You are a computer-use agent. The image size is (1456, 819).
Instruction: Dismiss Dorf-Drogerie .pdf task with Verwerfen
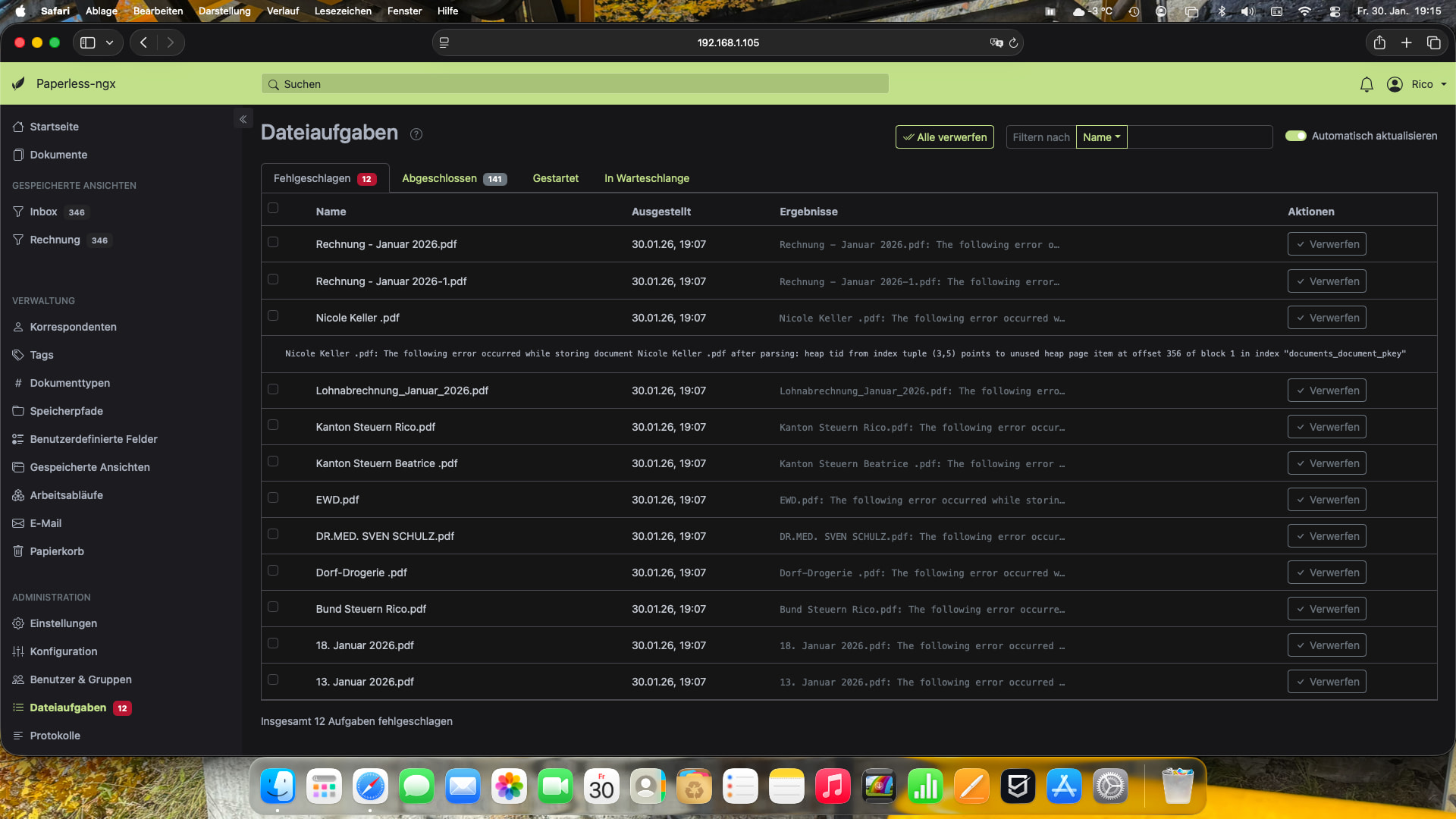tap(1326, 573)
